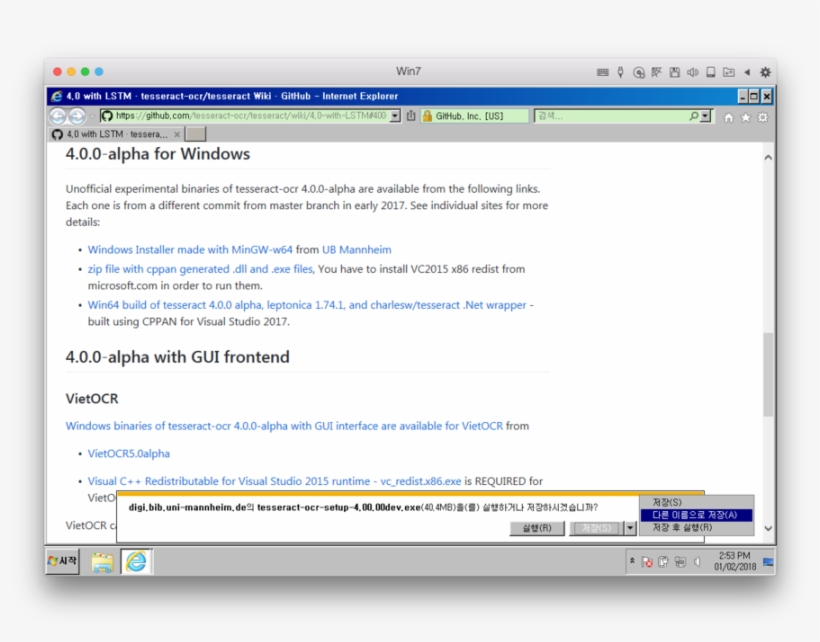Open the VM configuration gear in Win7 title bar
The height and width of the screenshot is (642, 820).
tap(765, 72)
